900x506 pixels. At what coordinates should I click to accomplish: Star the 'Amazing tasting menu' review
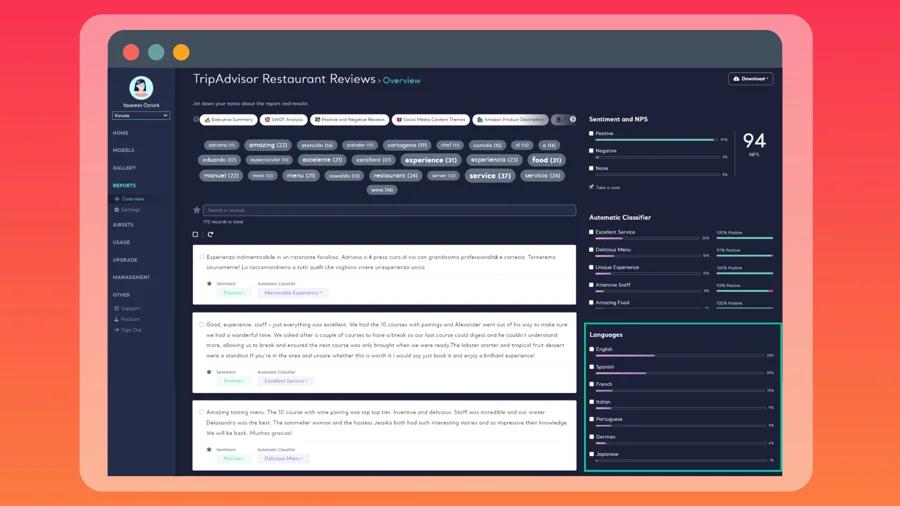point(209,450)
